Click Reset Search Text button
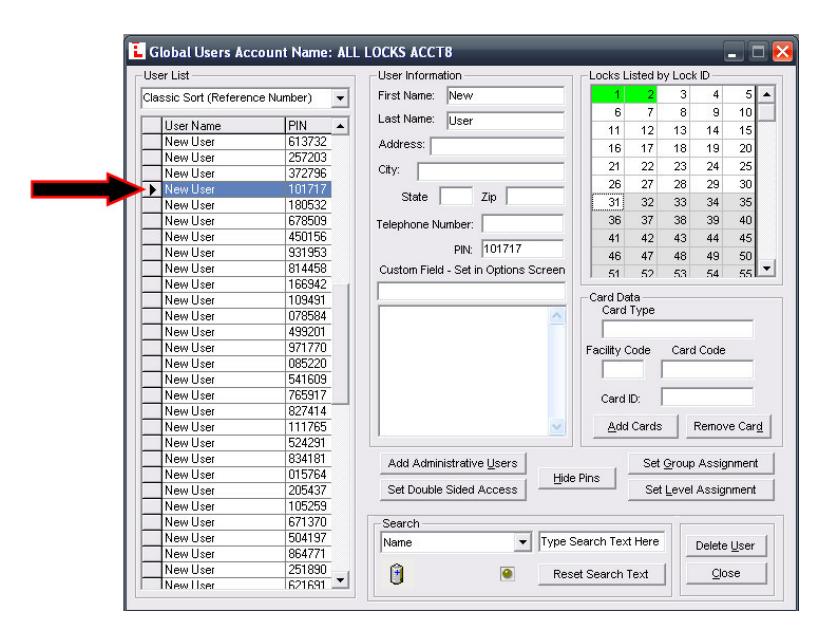Image resolution: width=826 pixels, height=634 pixels. [601, 574]
